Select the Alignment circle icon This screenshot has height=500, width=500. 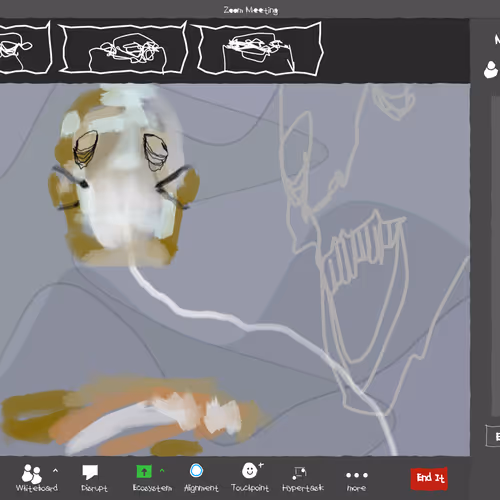(196, 471)
